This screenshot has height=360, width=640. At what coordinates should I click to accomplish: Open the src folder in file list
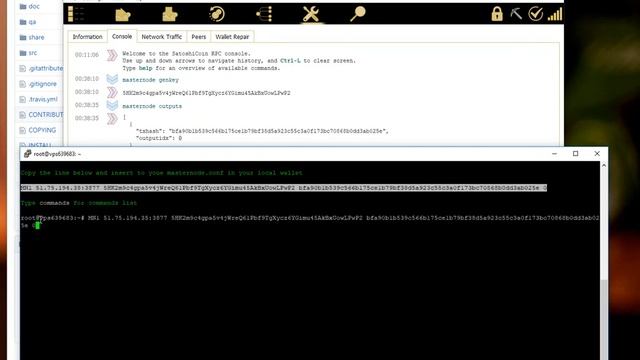point(33,53)
